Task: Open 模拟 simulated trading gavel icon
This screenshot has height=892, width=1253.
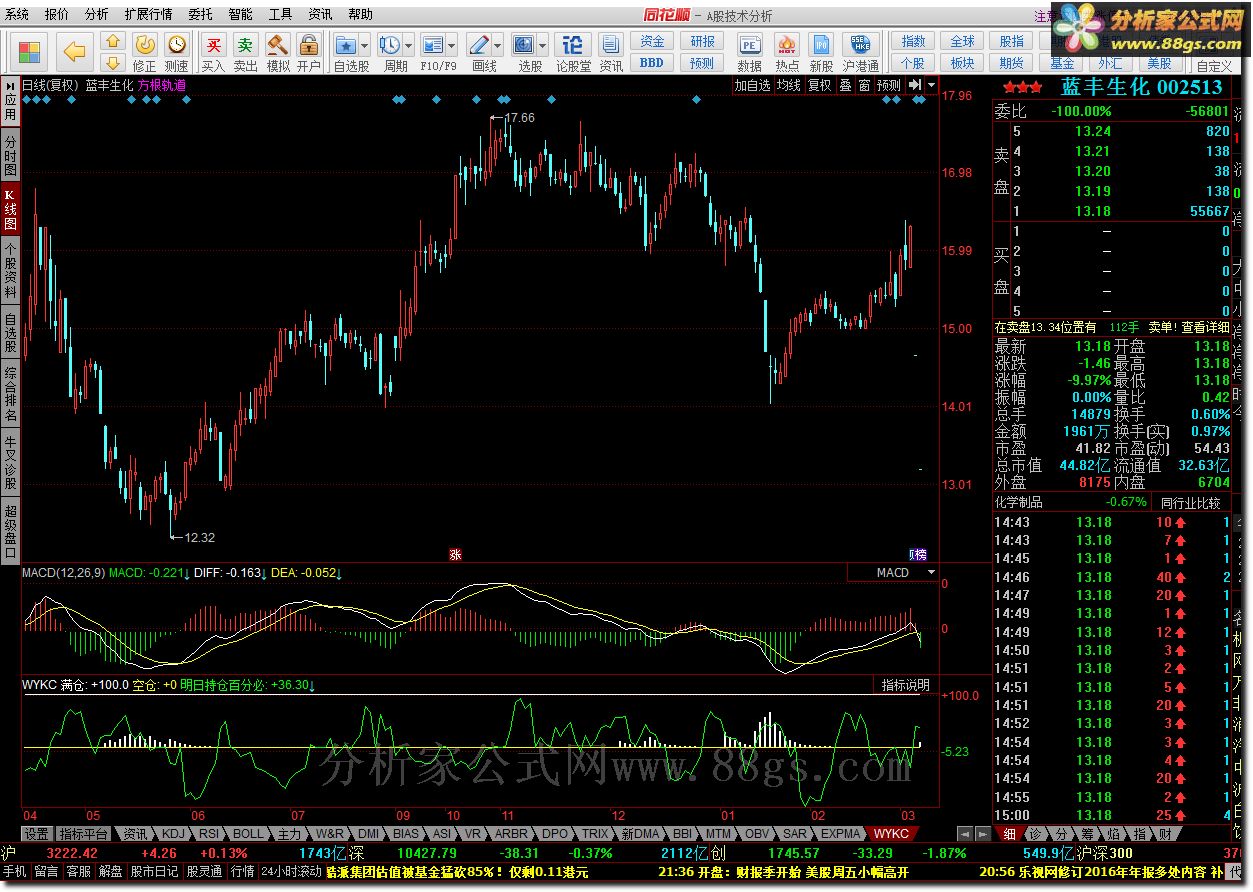Action: click(277, 51)
